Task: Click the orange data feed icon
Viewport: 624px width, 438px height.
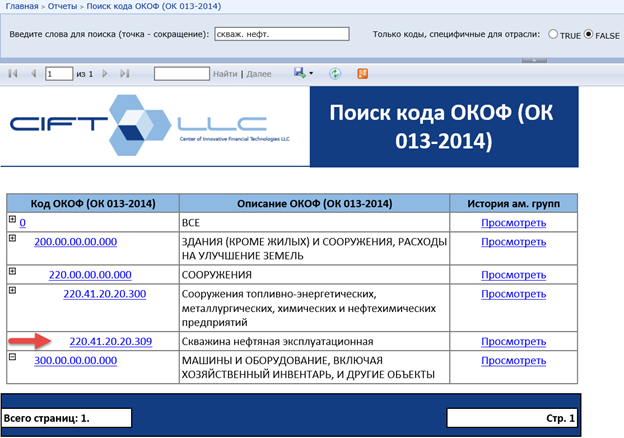Action: pyautogui.click(x=363, y=74)
